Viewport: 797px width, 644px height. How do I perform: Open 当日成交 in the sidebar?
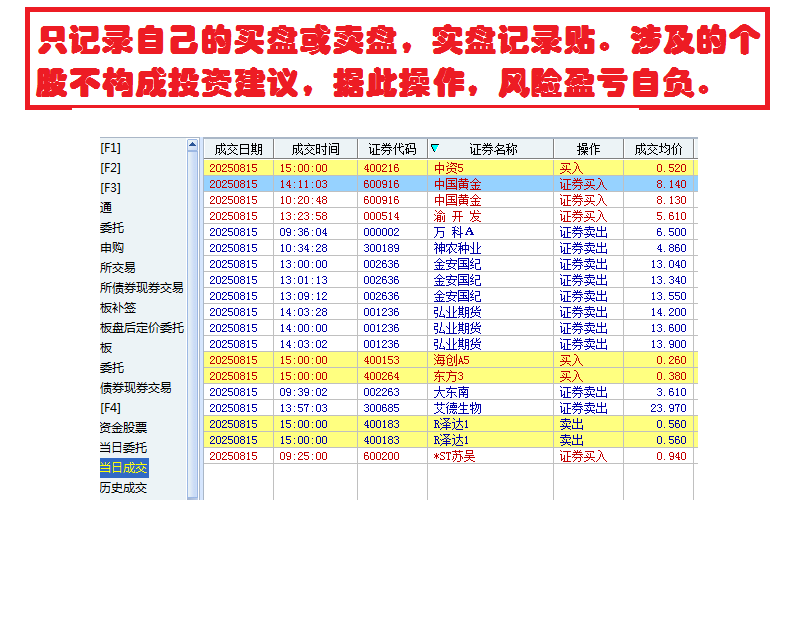[x=124, y=468]
